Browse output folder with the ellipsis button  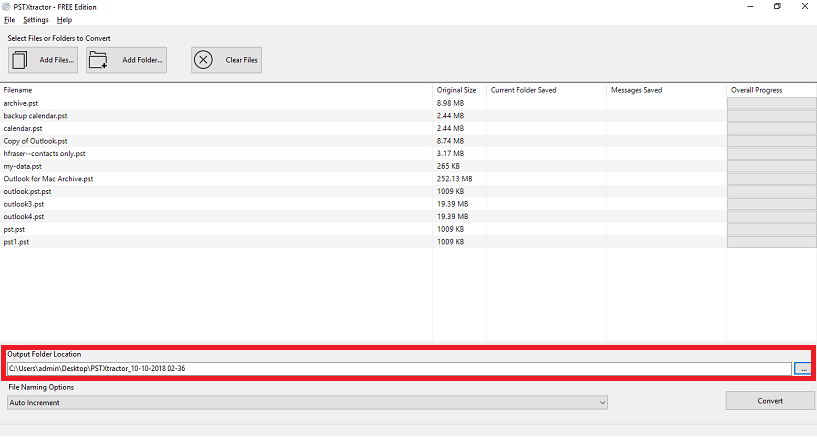pos(803,368)
